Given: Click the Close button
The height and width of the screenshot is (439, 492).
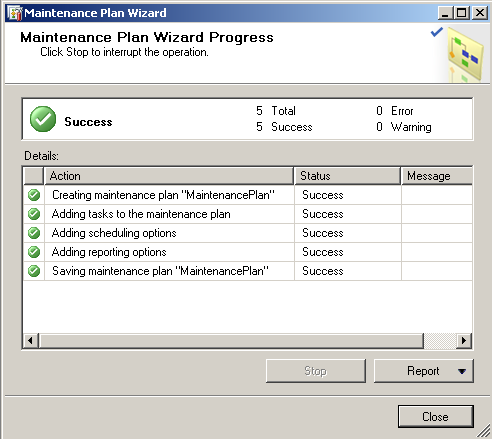Looking at the screenshot, I should tap(436, 417).
